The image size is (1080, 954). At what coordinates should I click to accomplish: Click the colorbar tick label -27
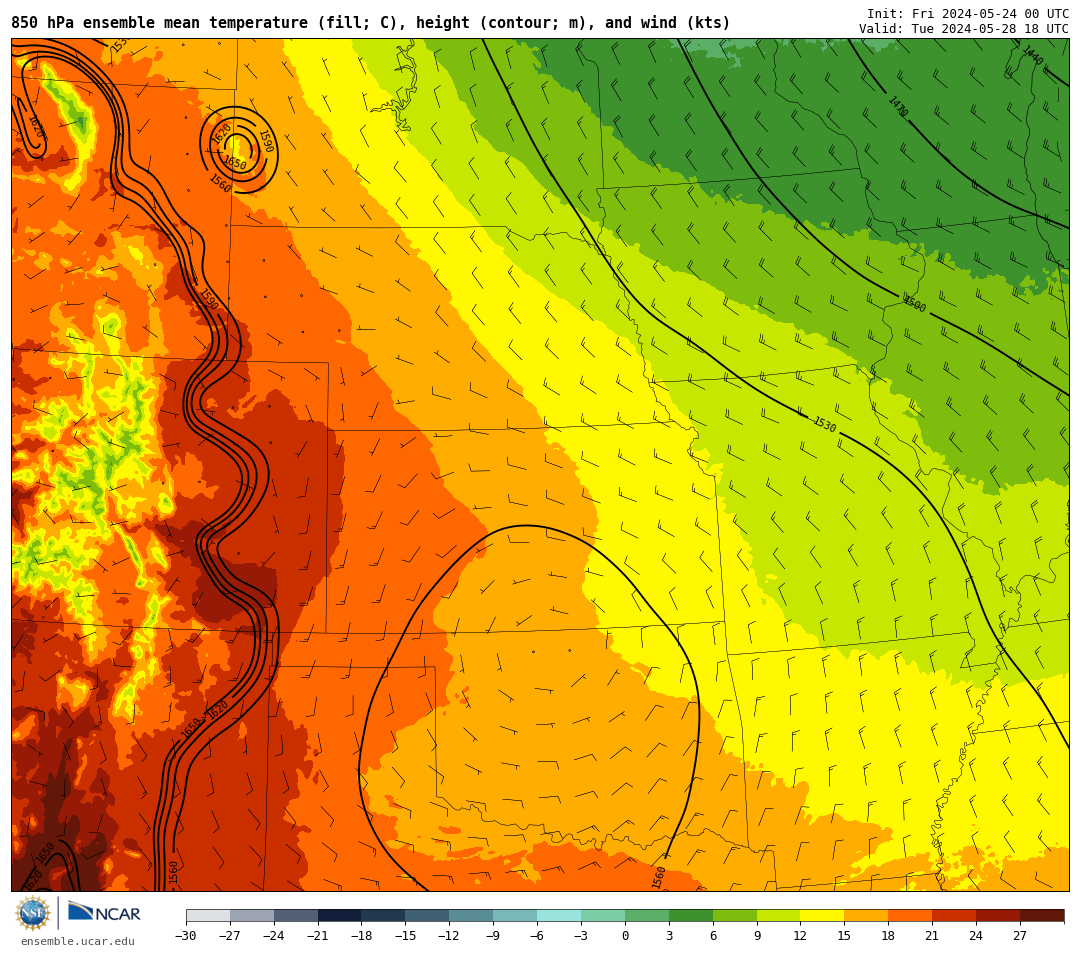pyautogui.click(x=230, y=935)
